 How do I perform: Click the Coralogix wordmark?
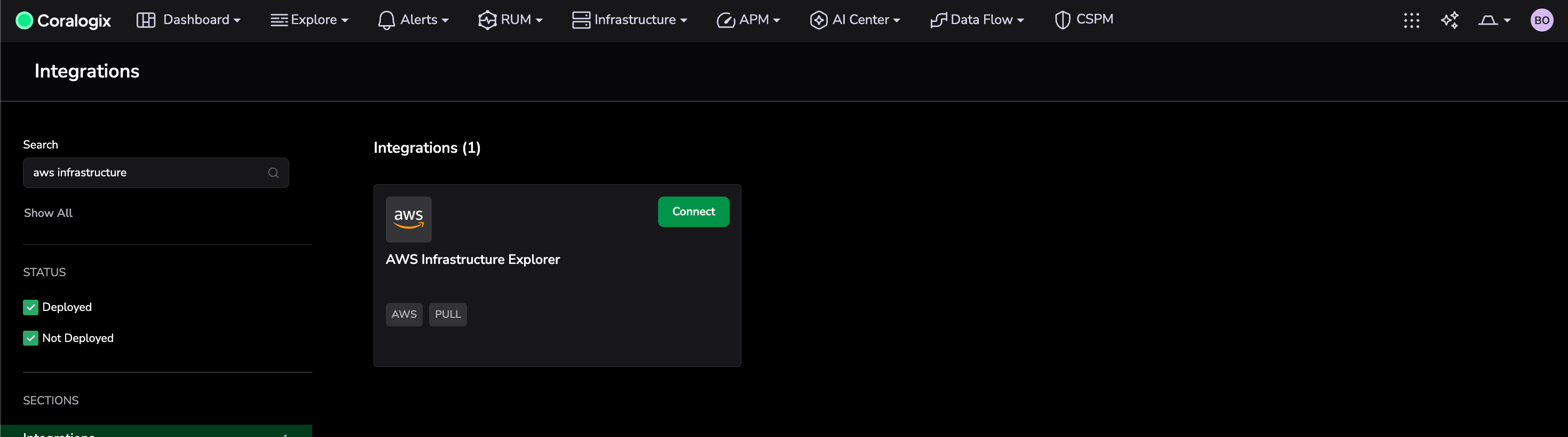click(74, 21)
